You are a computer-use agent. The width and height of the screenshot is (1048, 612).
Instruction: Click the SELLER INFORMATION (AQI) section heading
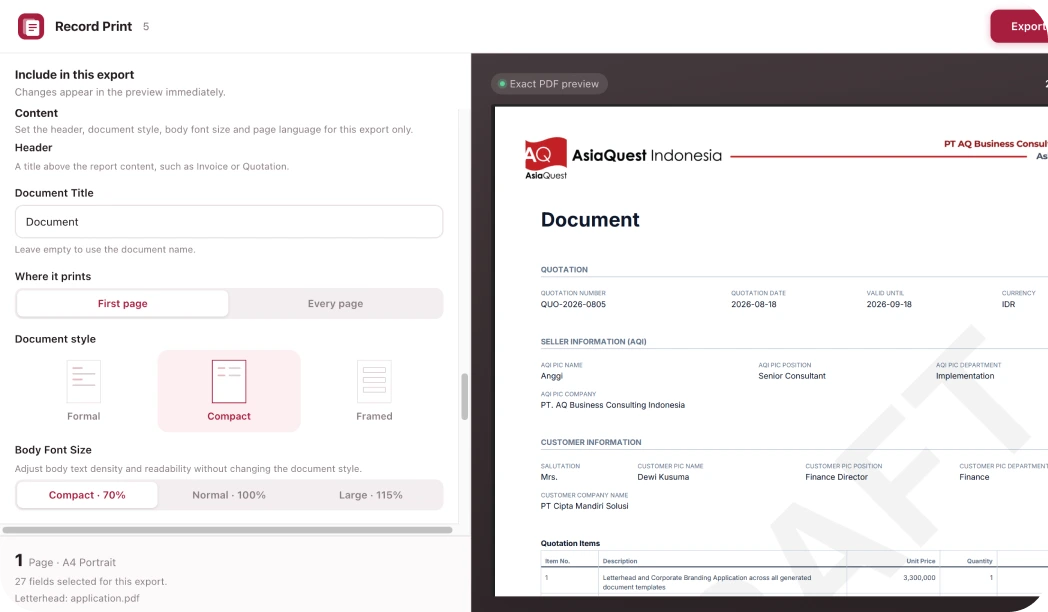tap(594, 341)
